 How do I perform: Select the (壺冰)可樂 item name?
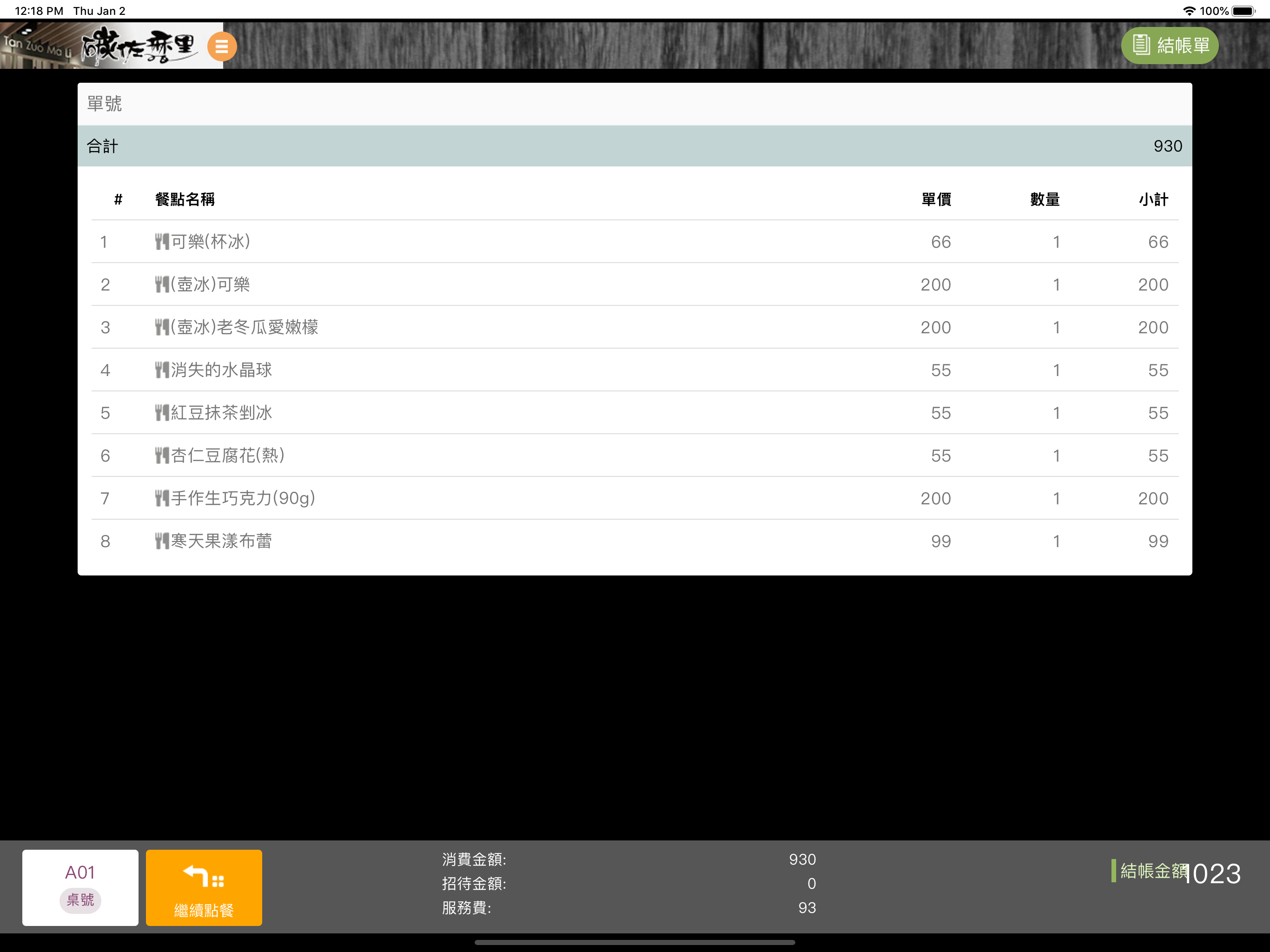coord(210,284)
